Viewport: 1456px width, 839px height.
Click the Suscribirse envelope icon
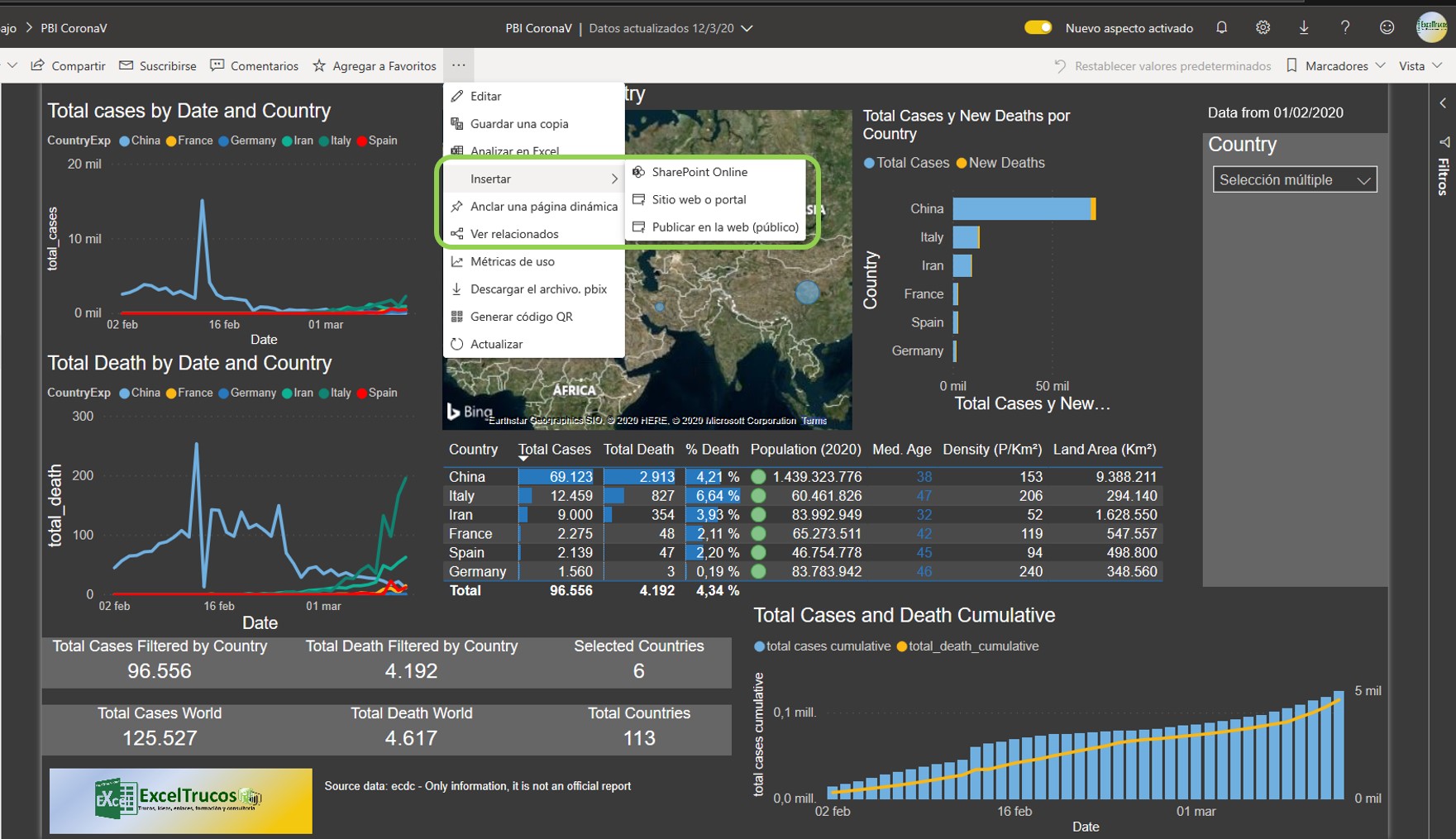(x=126, y=65)
